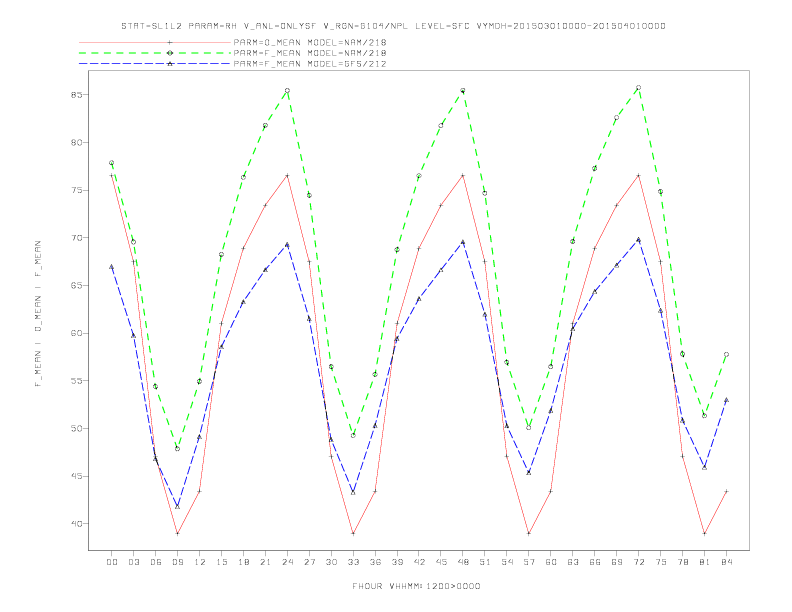Screen dimensions: 792x612
Task: Click the x-axis tick label 30
Action: point(331,562)
